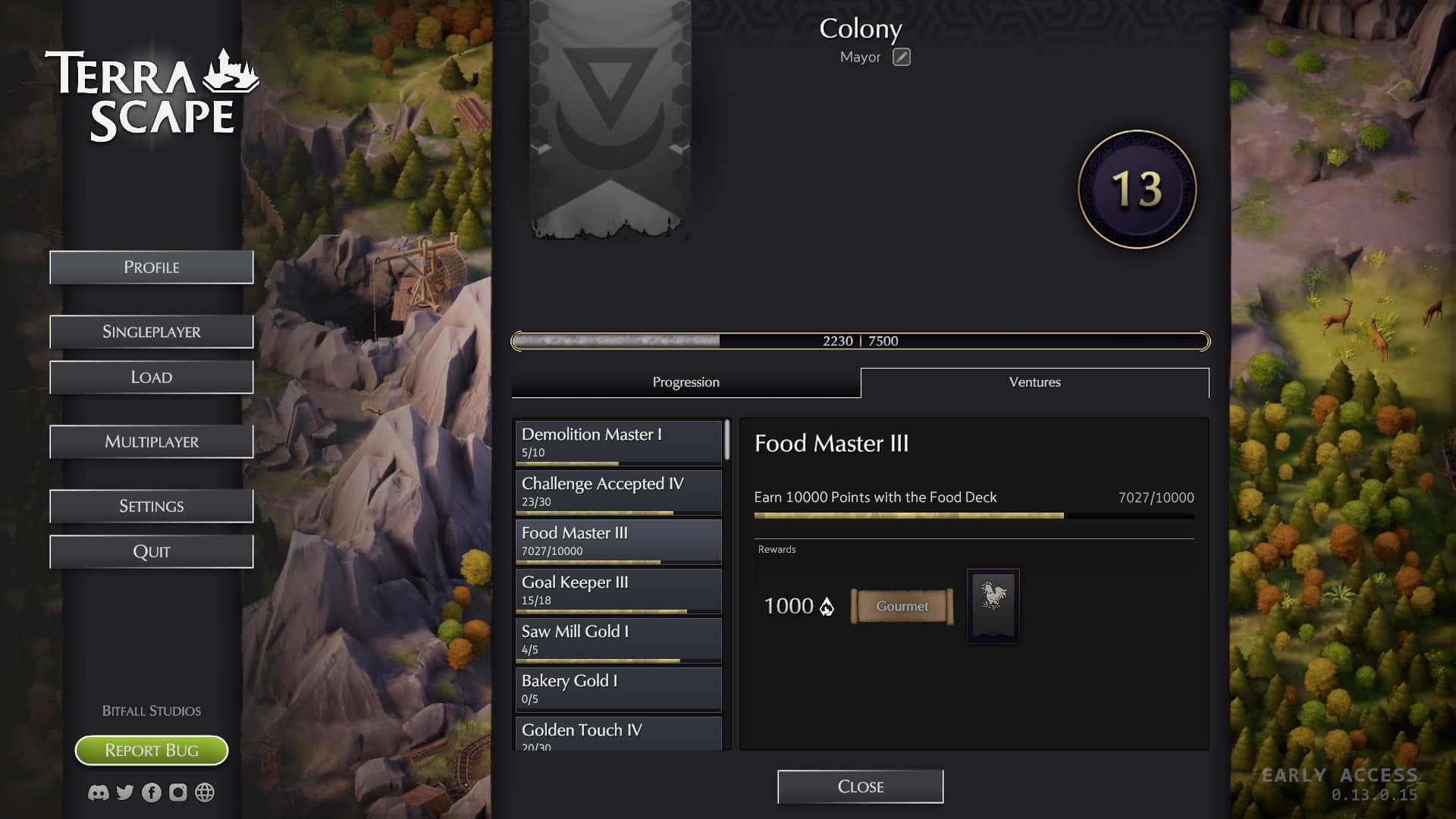Select the Challenge Accepted IV venture
The image size is (1456, 819).
point(619,492)
